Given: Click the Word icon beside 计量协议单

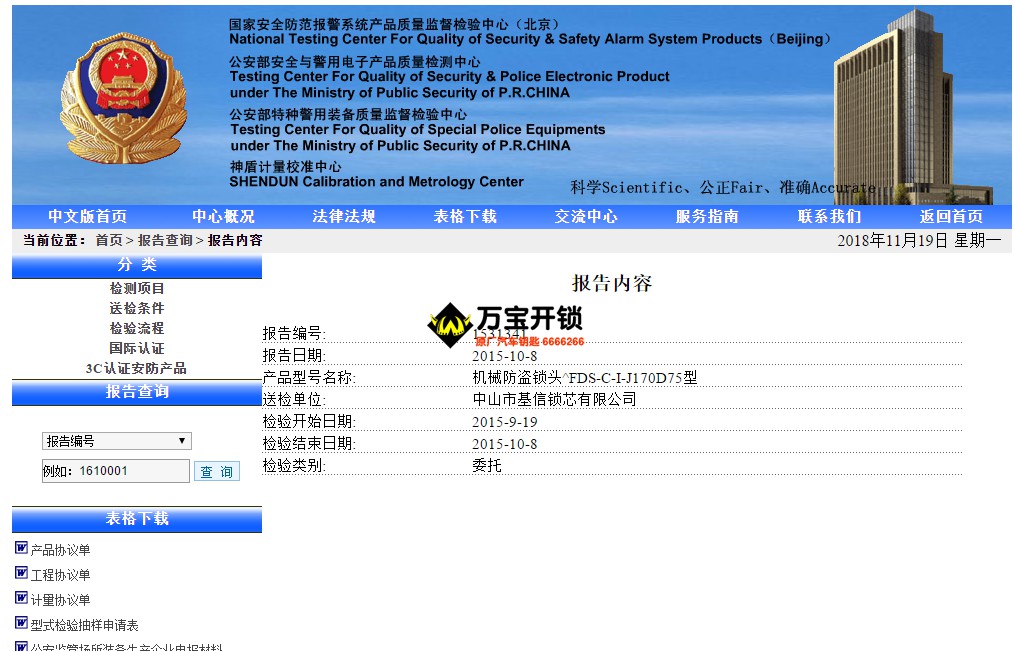Looking at the screenshot, I should click(x=21, y=598).
